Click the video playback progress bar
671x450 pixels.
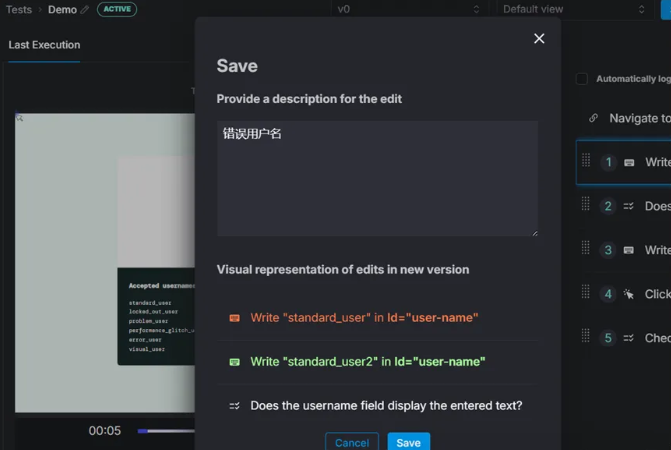[x=166, y=431]
